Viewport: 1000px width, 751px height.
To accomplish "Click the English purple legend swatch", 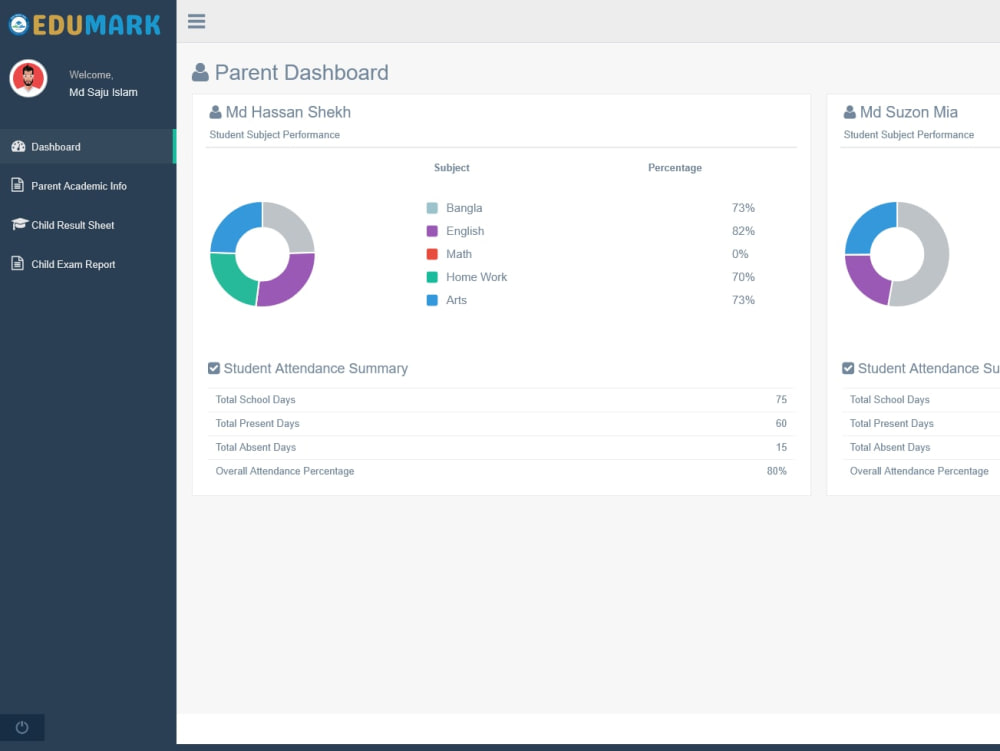I will point(432,231).
